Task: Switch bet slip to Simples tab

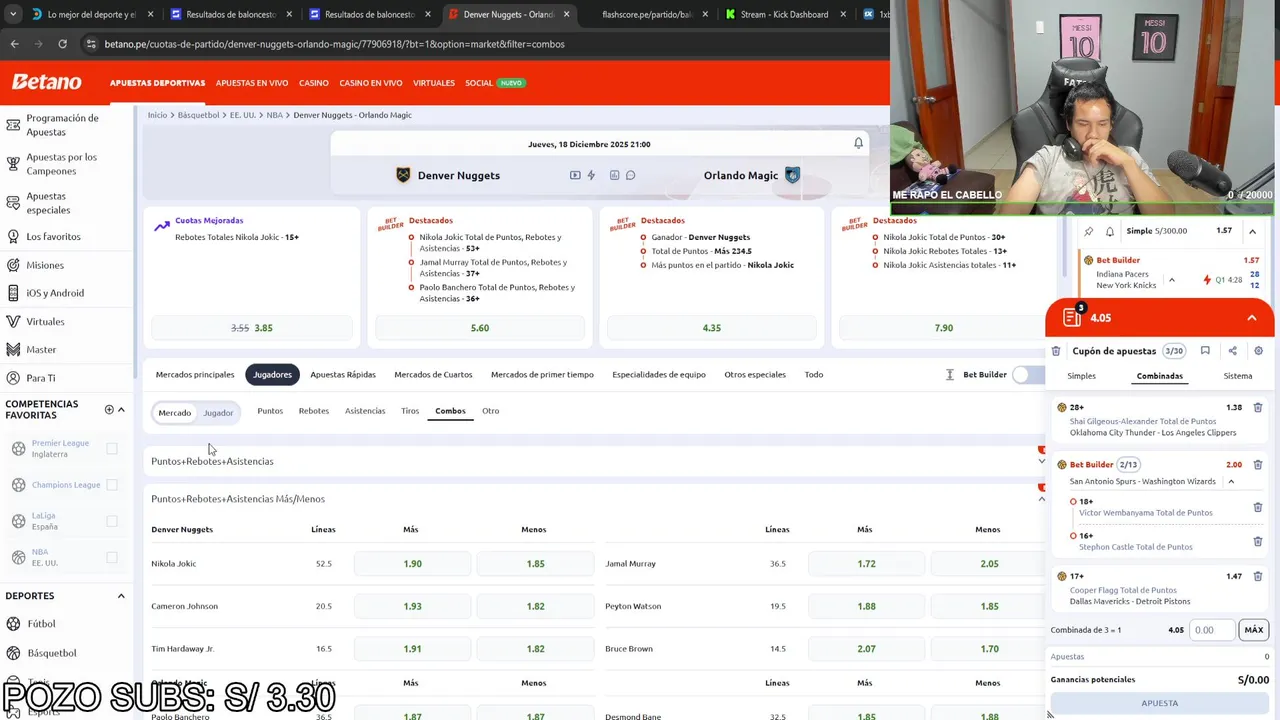Action: point(1082,376)
